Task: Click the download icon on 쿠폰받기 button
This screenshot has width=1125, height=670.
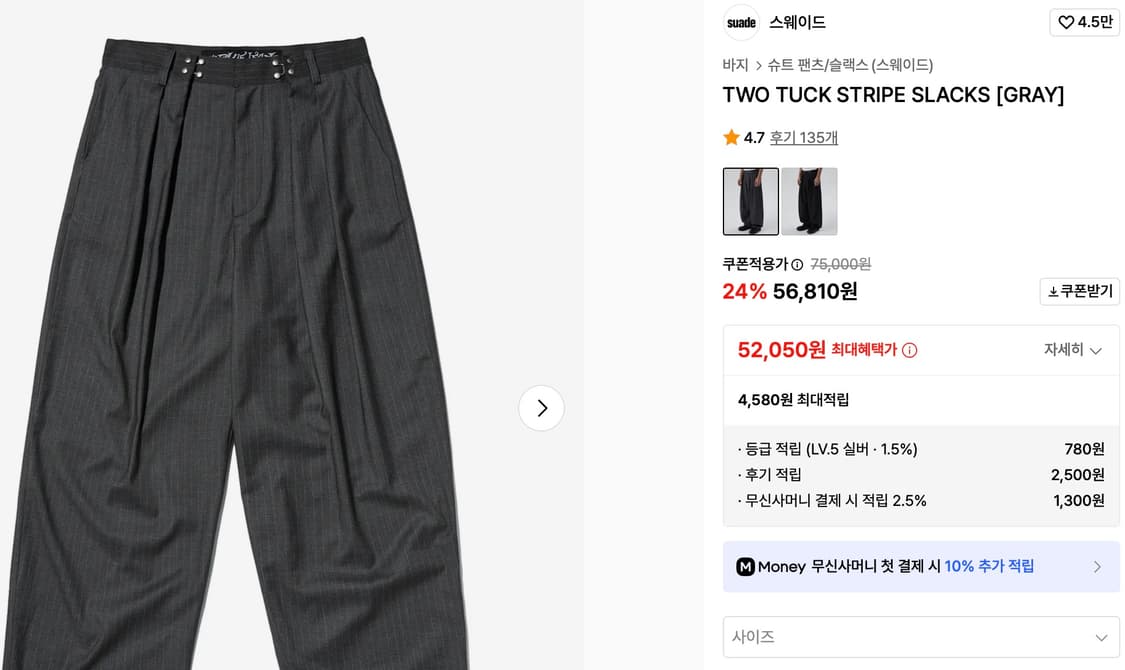Action: pos(1053,291)
